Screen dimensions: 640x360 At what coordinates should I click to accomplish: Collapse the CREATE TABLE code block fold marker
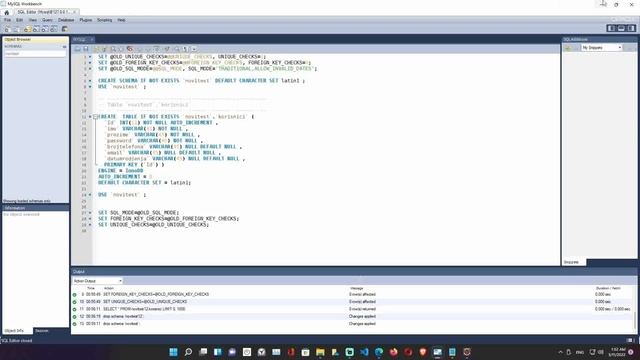[x=95, y=117]
